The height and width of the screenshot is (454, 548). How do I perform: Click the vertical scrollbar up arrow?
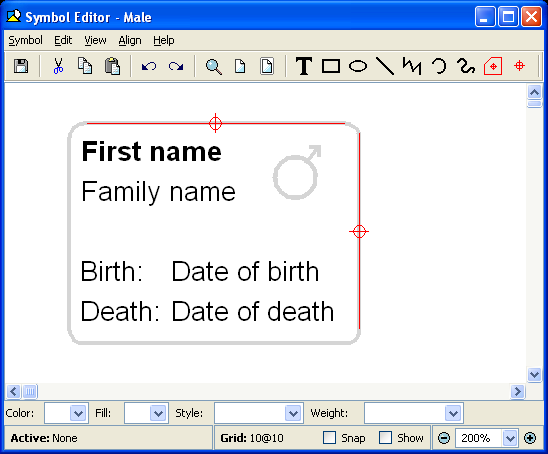[534, 92]
